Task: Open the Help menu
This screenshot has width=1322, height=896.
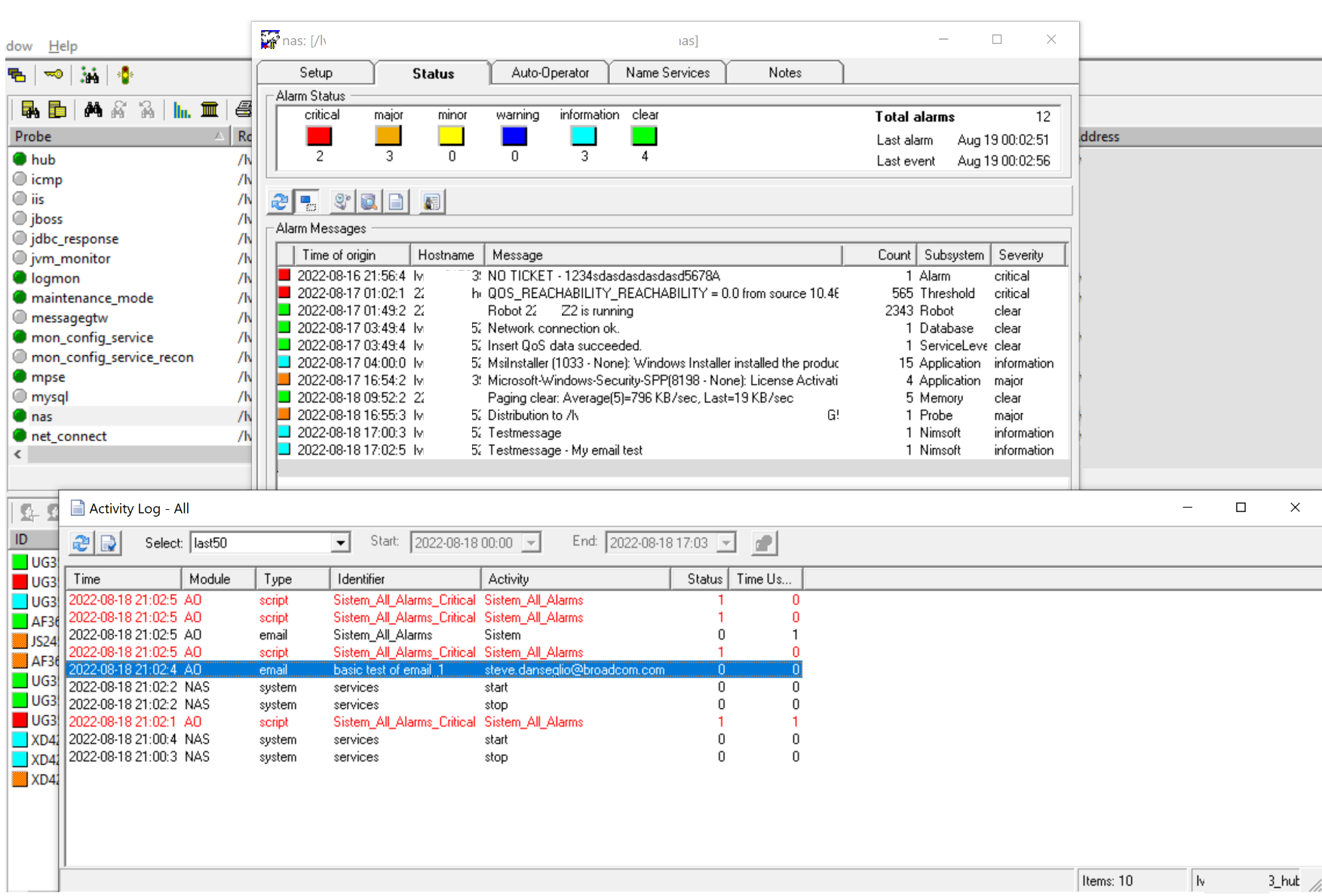Action: [63, 46]
